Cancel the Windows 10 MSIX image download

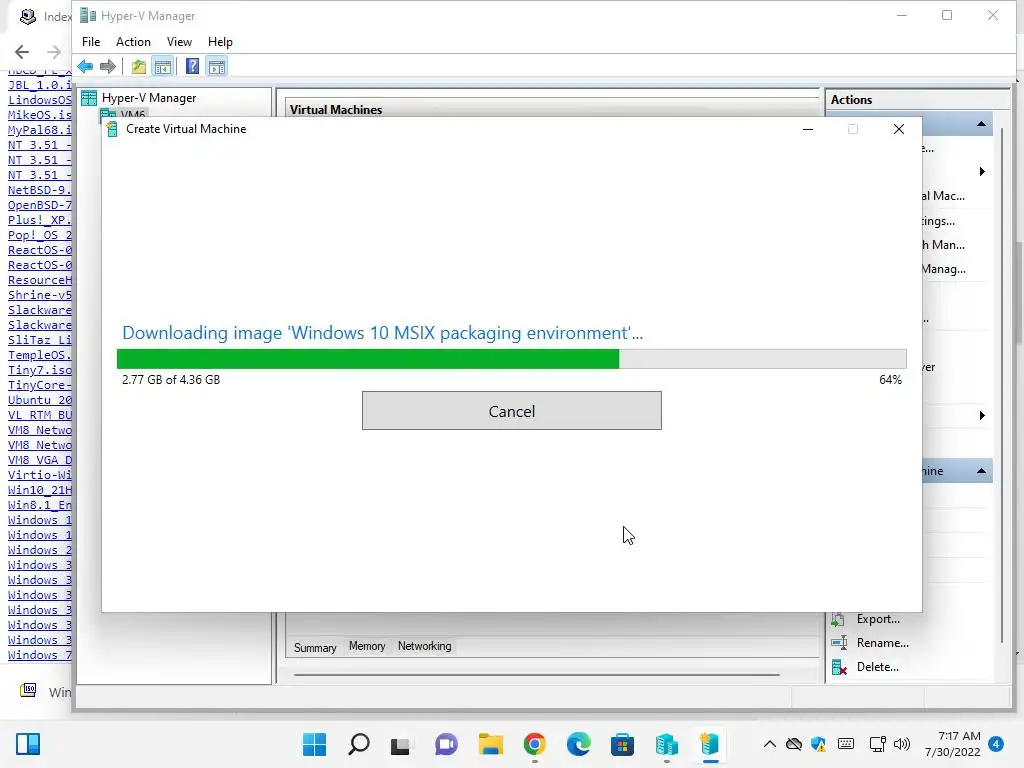click(511, 411)
